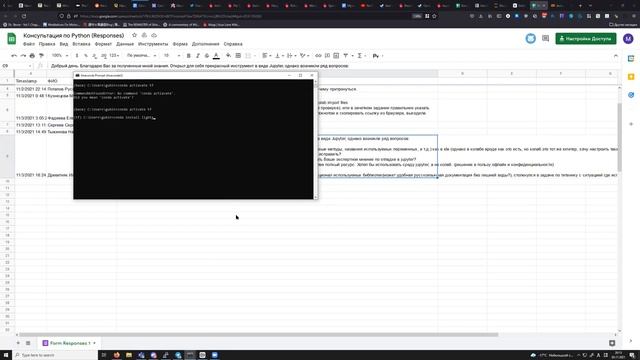Image resolution: width=640 pixels, height=360 pixels.
Task: Star the Консультация по Python document
Action: coord(134,36)
